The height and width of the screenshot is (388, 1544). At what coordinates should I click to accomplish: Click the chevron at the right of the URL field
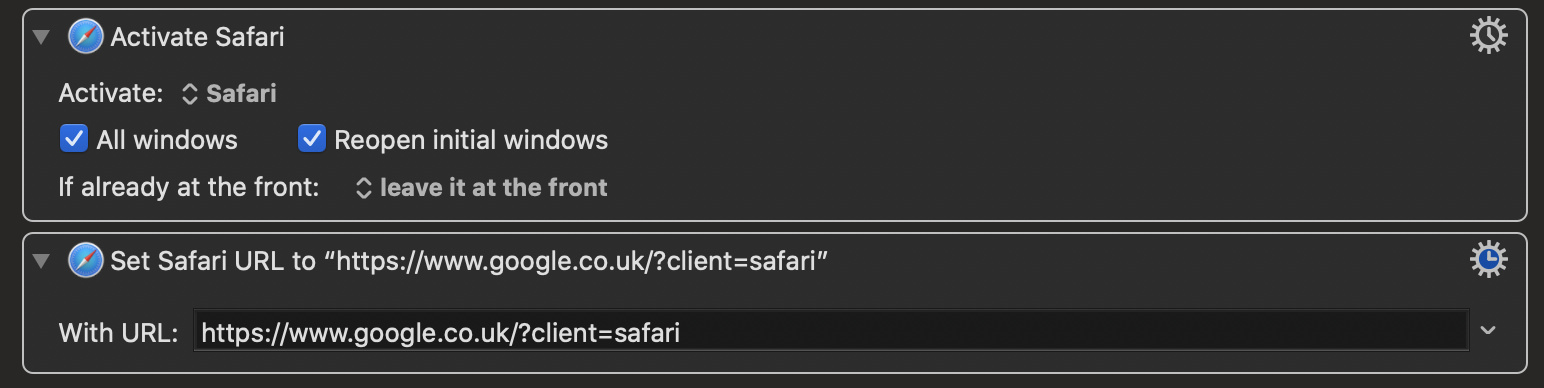click(1488, 331)
